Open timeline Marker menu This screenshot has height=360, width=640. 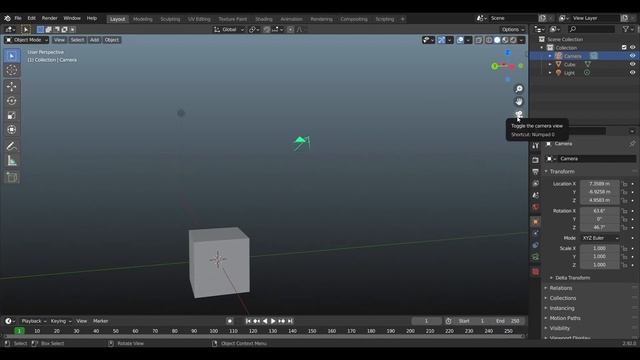point(100,321)
